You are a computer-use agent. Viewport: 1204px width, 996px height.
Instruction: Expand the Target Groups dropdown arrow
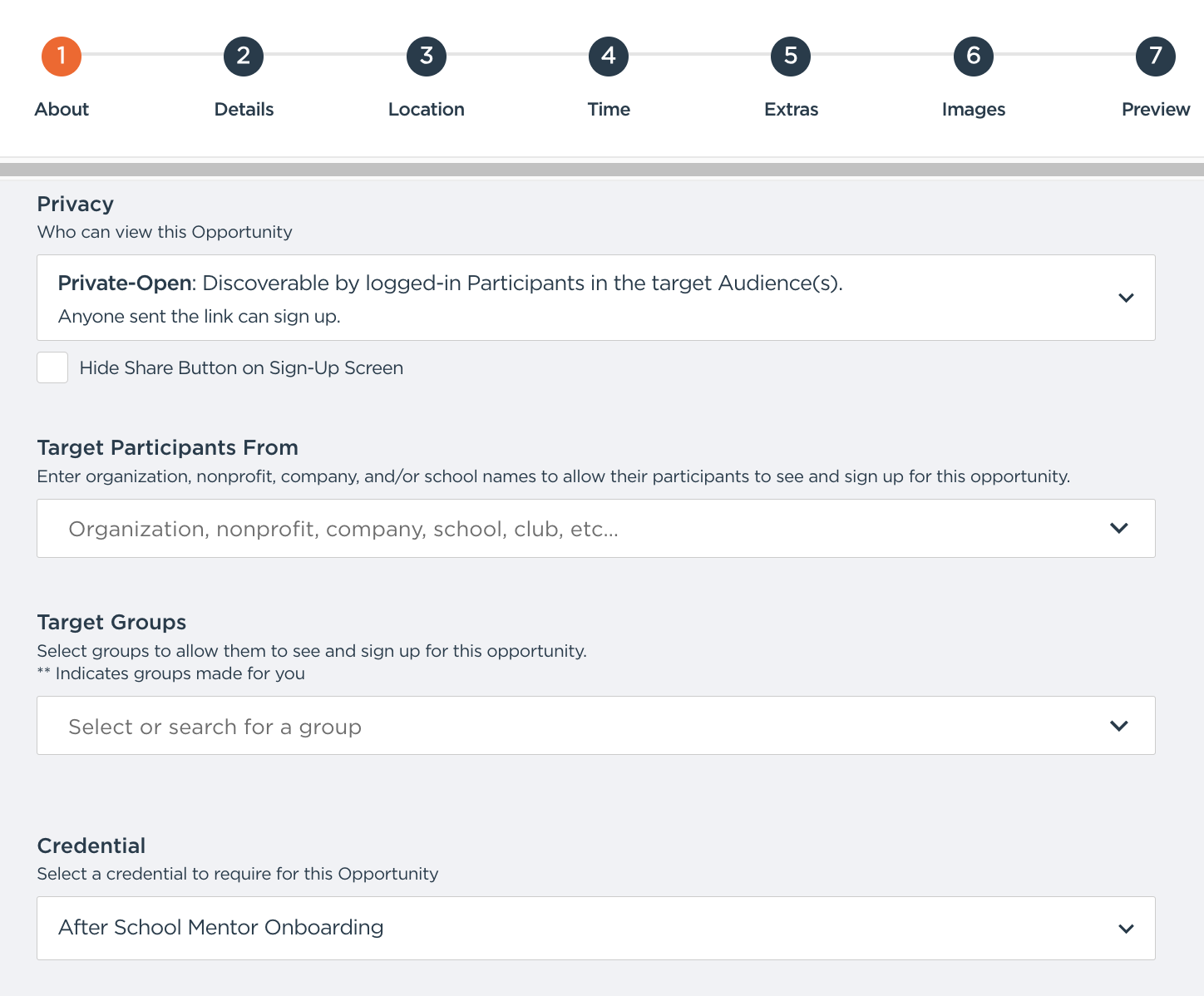coord(1119,726)
